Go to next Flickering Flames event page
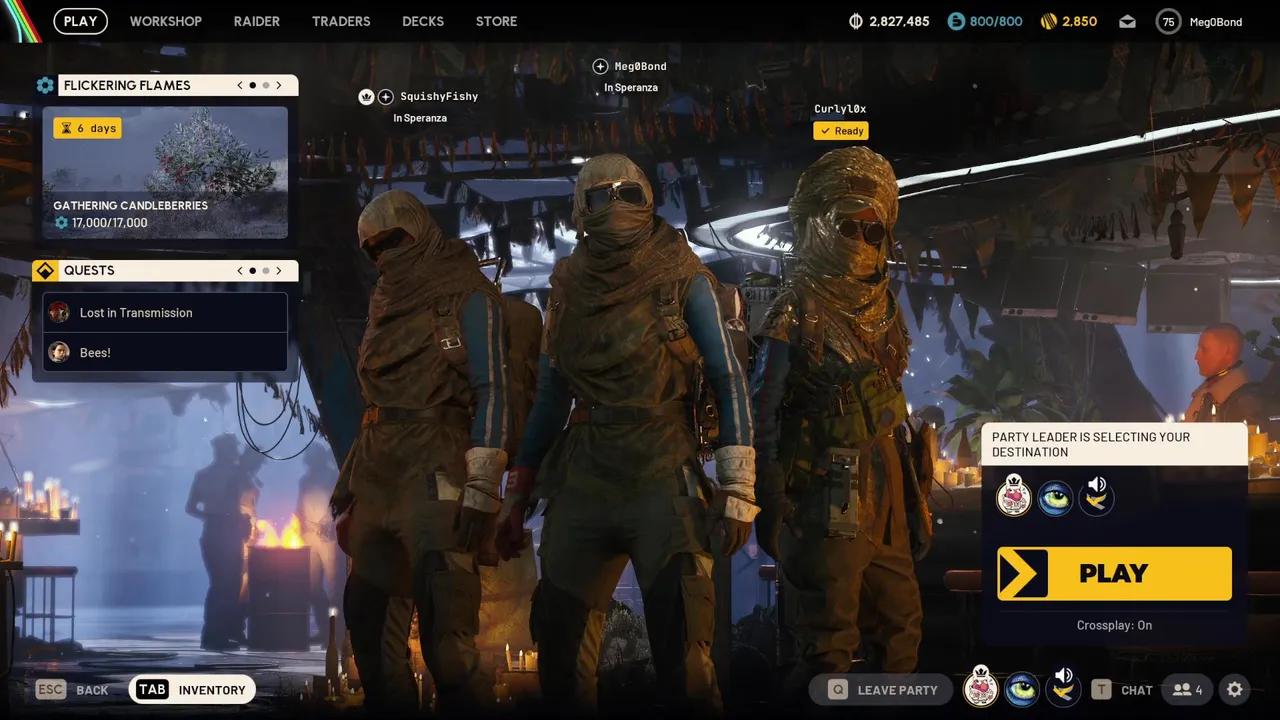The image size is (1280, 720). coord(279,85)
